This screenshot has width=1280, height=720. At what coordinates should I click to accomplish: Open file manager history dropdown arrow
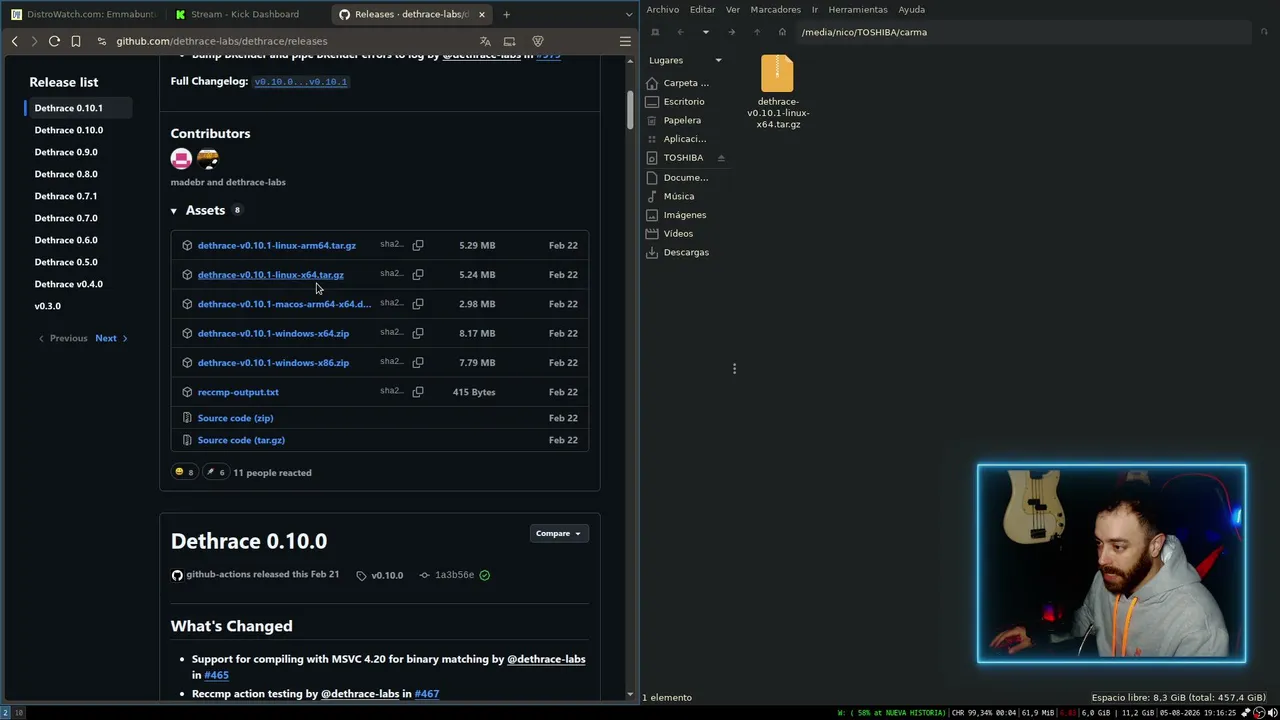[x=705, y=32]
